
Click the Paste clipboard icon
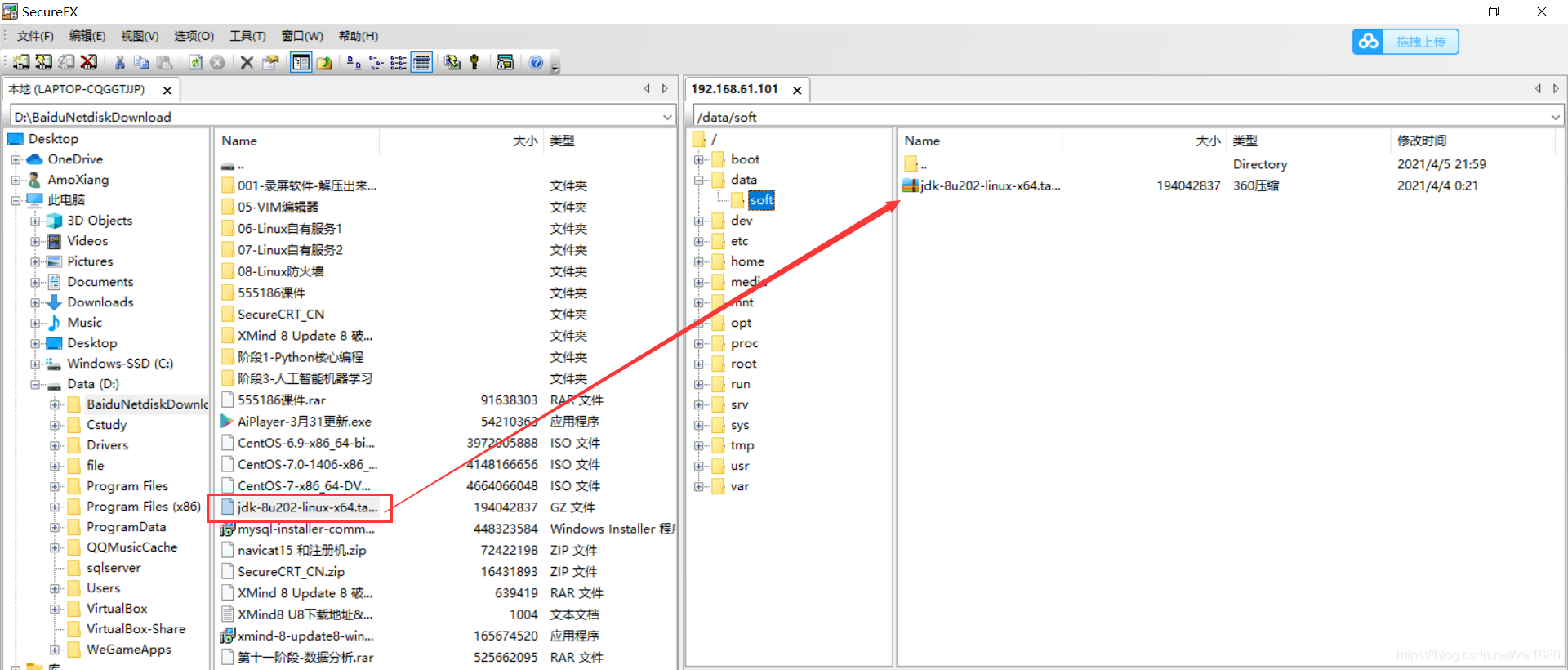click(x=165, y=62)
